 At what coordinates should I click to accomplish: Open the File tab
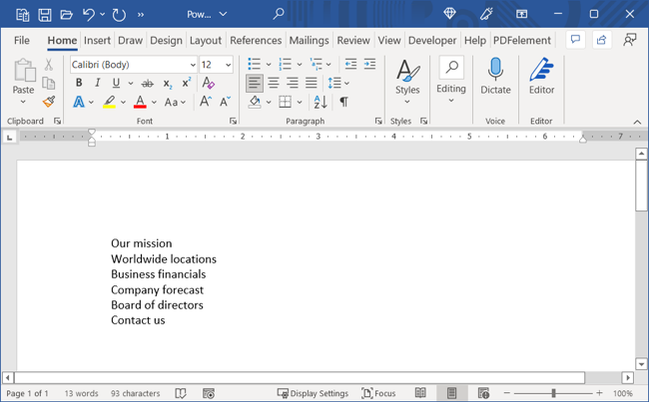(x=22, y=40)
